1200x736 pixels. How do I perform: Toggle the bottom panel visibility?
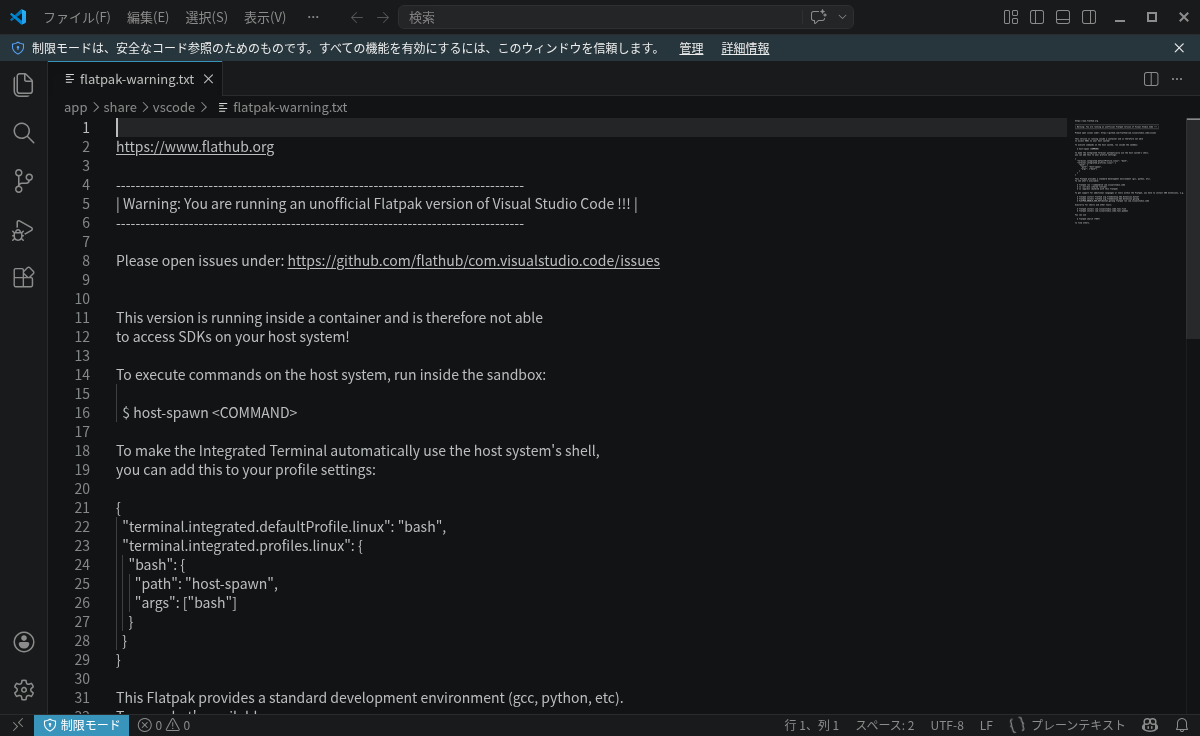coord(1063,17)
